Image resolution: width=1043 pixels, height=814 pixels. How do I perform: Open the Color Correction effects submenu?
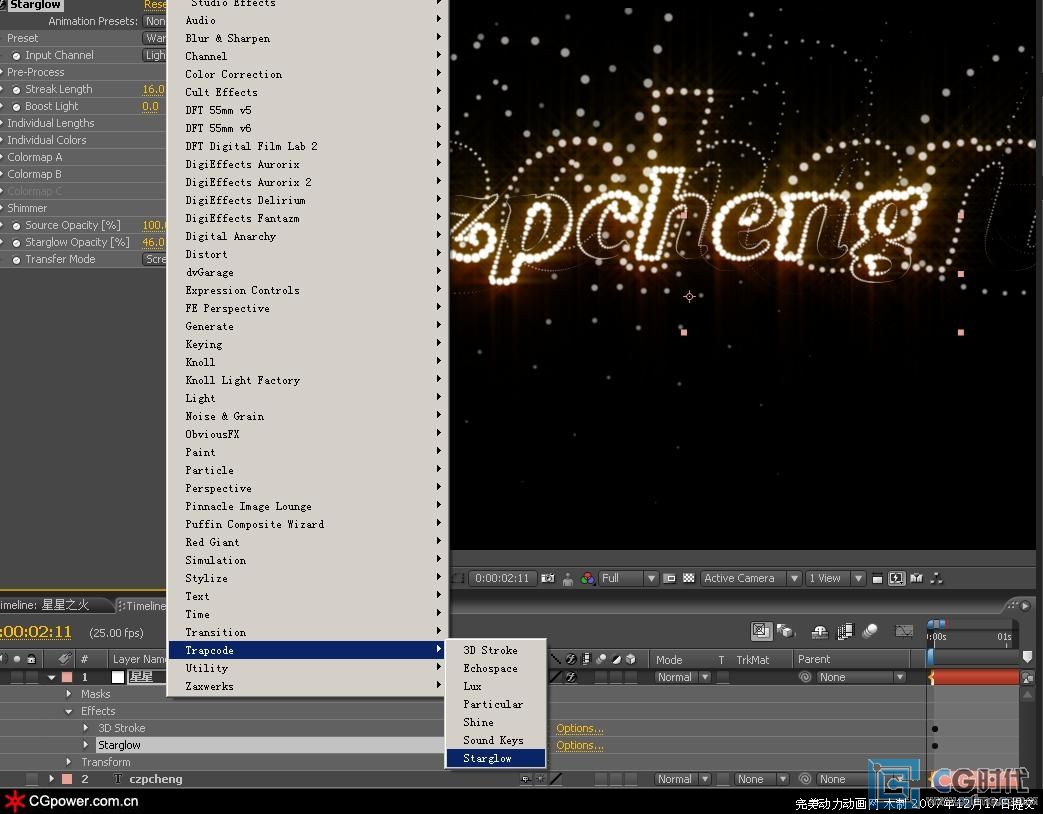click(x=308, y=74)
